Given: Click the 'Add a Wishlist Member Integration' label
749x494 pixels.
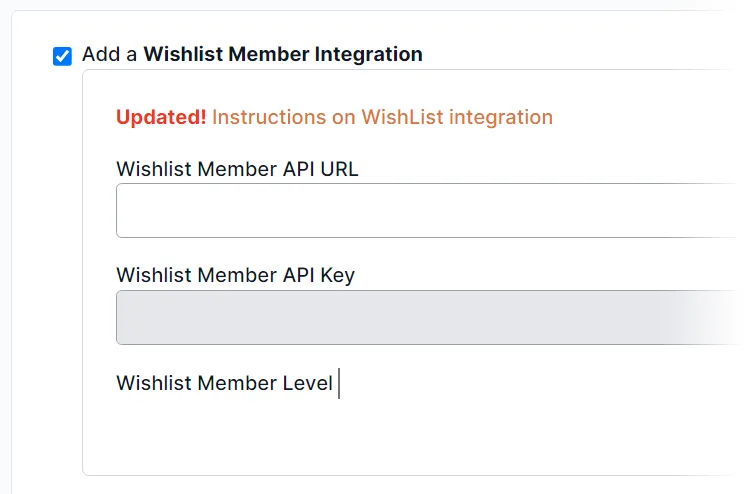Looking at the screenshot, I should point(252,54).
